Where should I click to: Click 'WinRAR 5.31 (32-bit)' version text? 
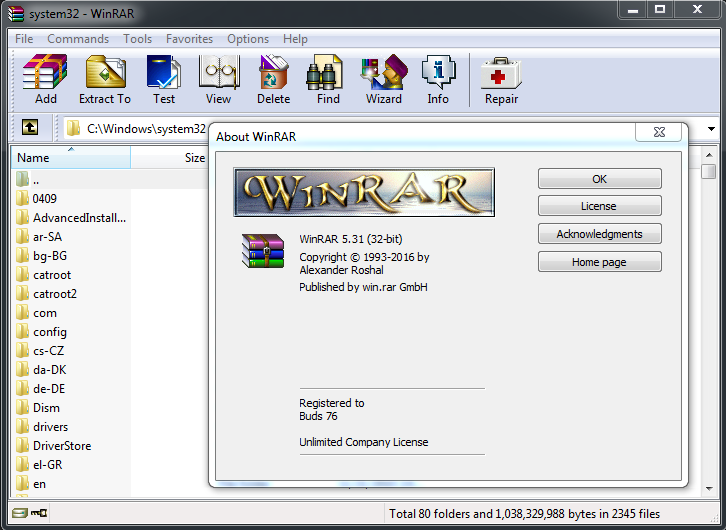pos(350,239)
